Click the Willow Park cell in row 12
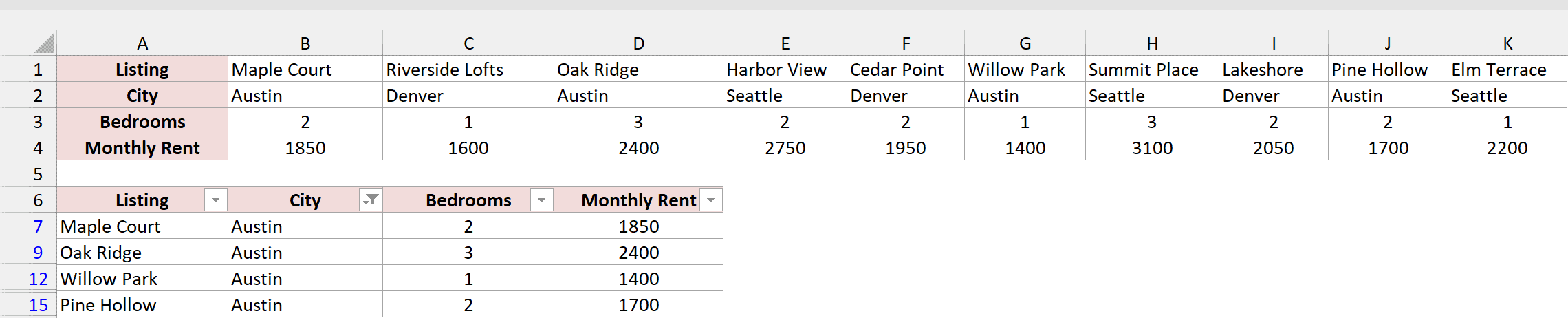The height and width of the screenshot is (318, 1568). click(x=142, y=278)
